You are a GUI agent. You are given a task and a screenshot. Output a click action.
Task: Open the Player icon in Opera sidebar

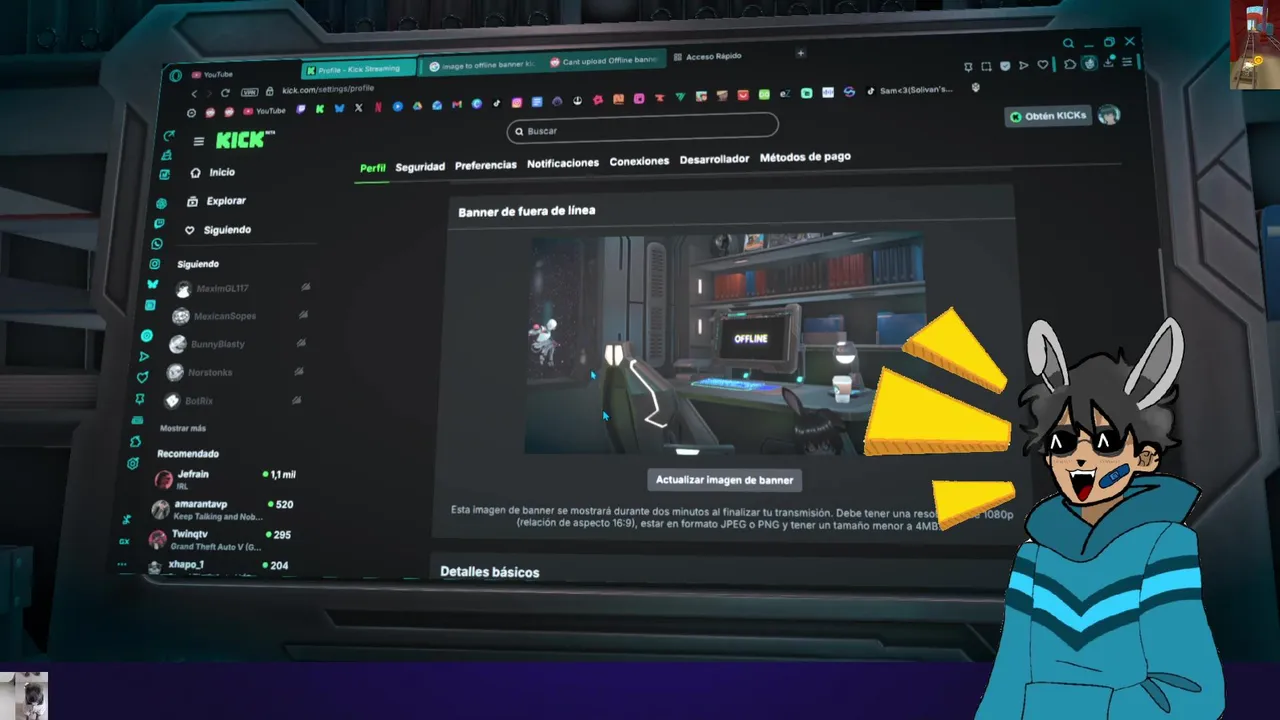(146, 335)
